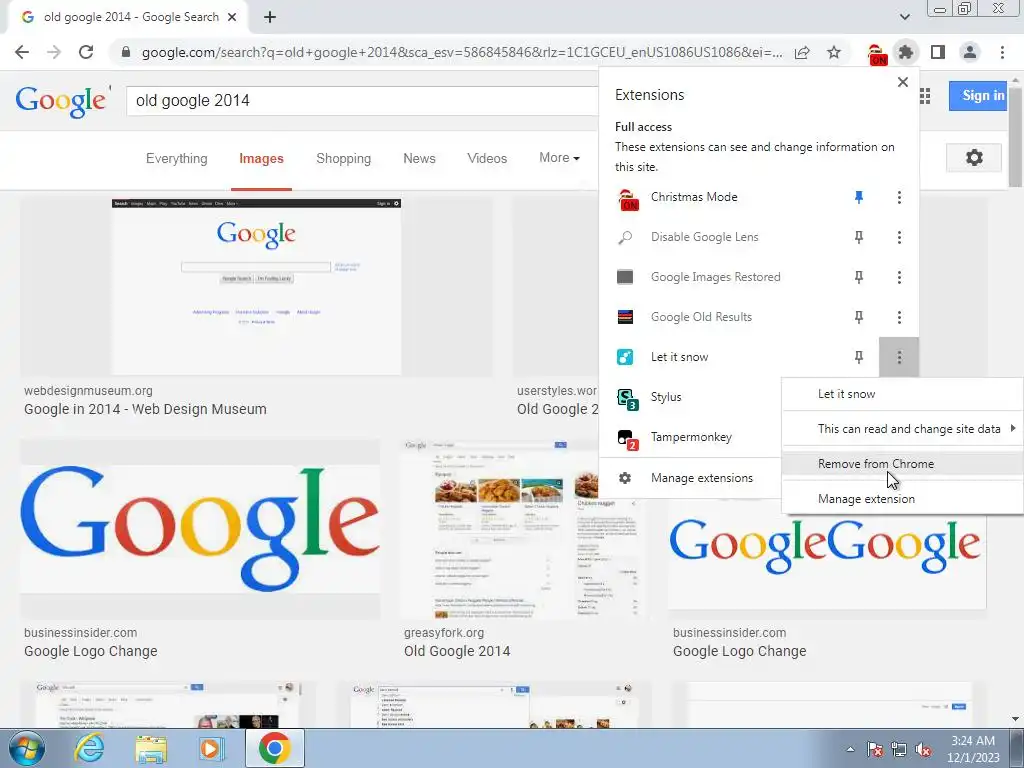Open the Chrome profile avatar icon
The image size is (1024, 768).
tap(970, 52)
